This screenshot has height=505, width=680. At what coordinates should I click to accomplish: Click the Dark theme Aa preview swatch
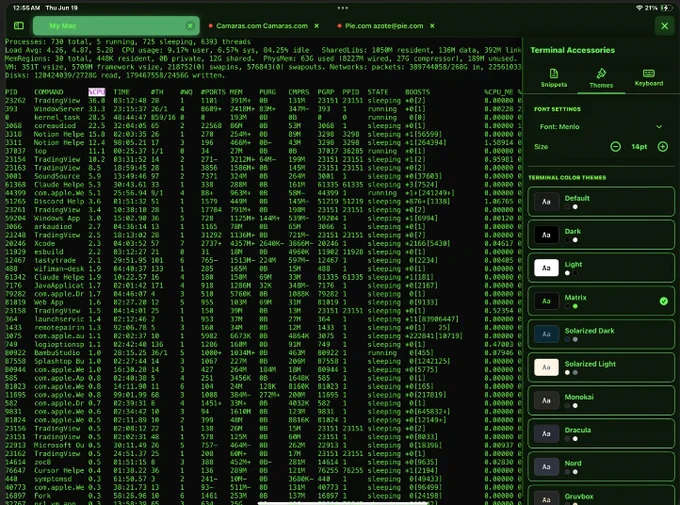point(546,235)
